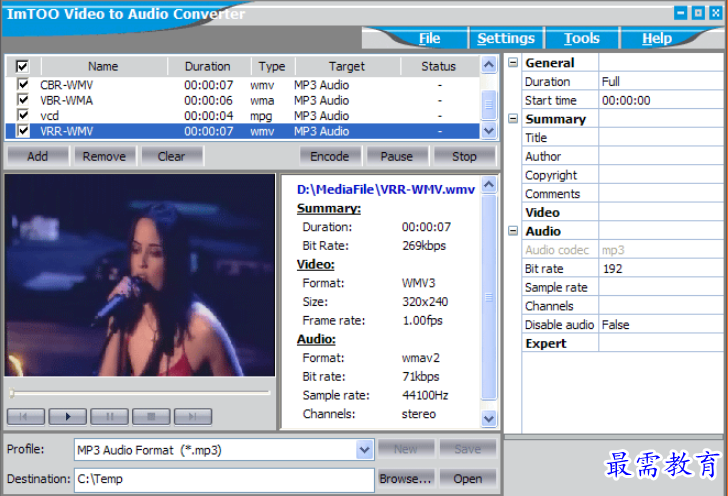Open the Help menu
Image resolution: width=728 pixels, height=496 pixels.
(x=656, y=39)
